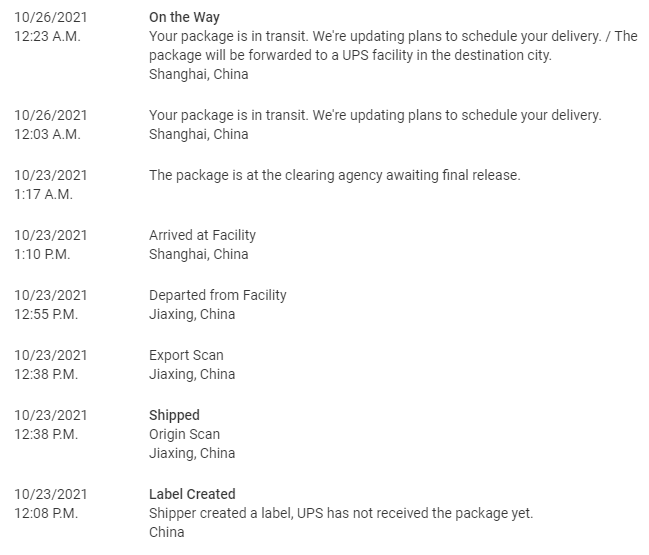Image resolution: width=649 pixels, height=555 pixels.
Task: Select the 12:55 P.M. departure timestamp
Action: [46, 314]
